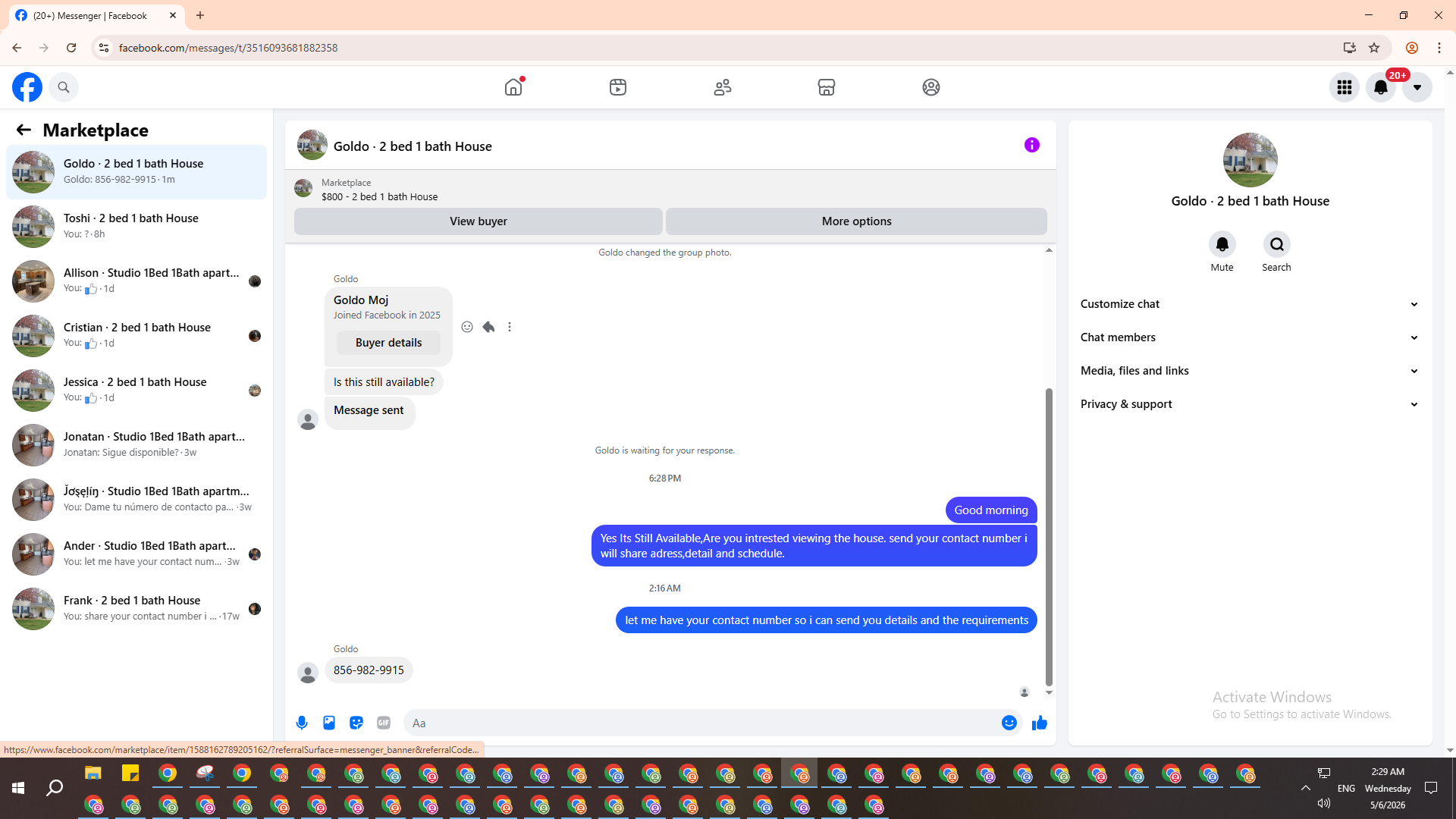
Task: Click the browser address bar URL
Action: click(228, 48)
